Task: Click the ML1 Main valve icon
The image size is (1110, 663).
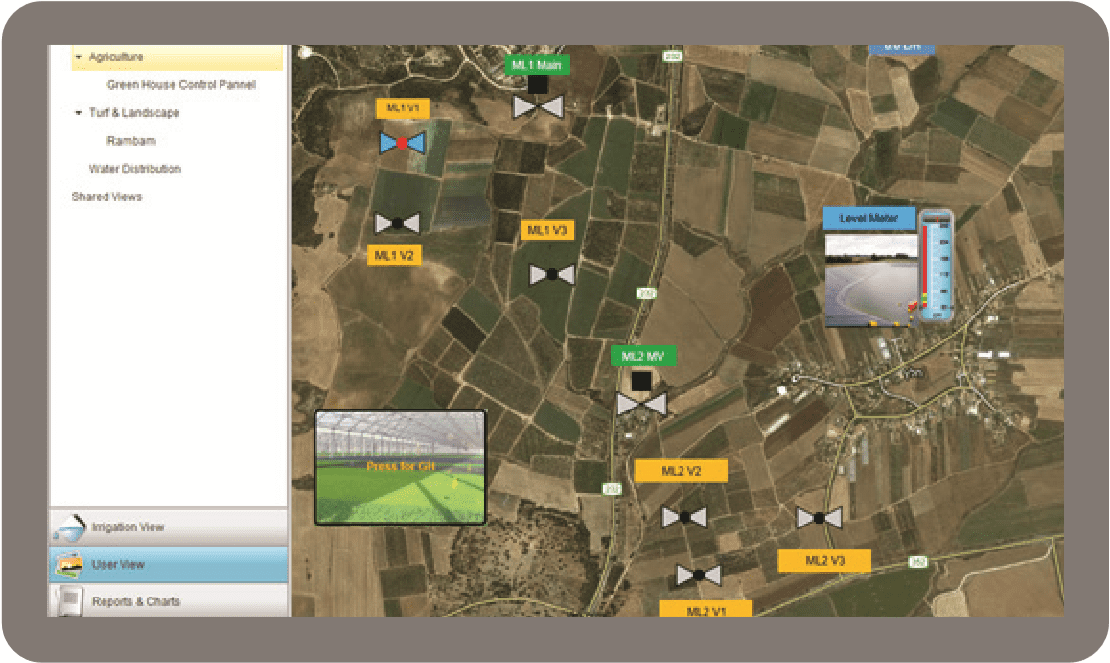Action: [538, 107]
